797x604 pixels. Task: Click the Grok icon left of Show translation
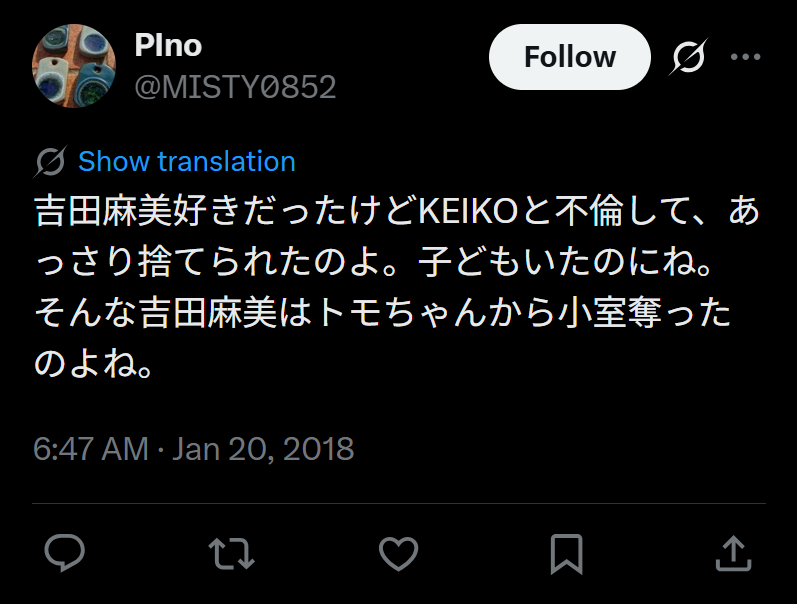point(50,162)
